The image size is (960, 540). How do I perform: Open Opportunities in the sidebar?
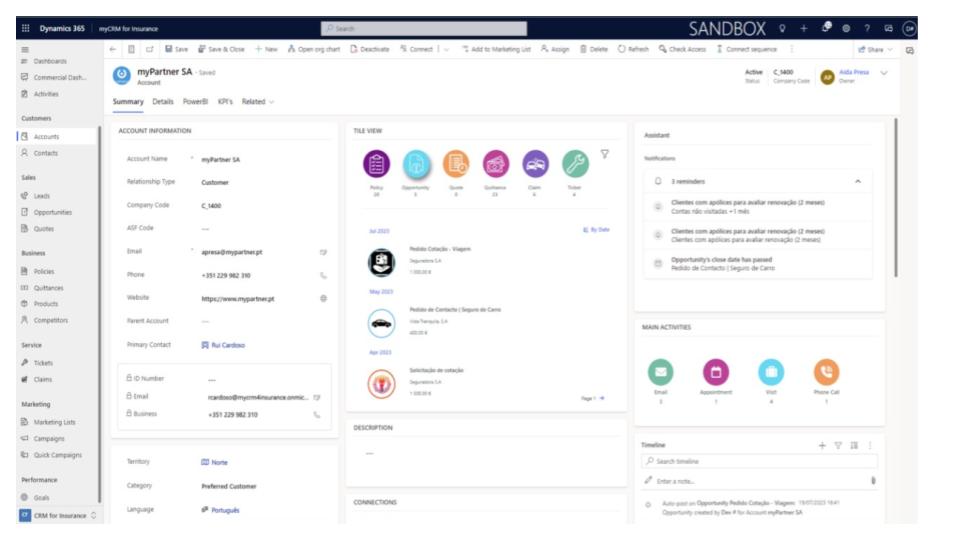click(x=53, y=212)
